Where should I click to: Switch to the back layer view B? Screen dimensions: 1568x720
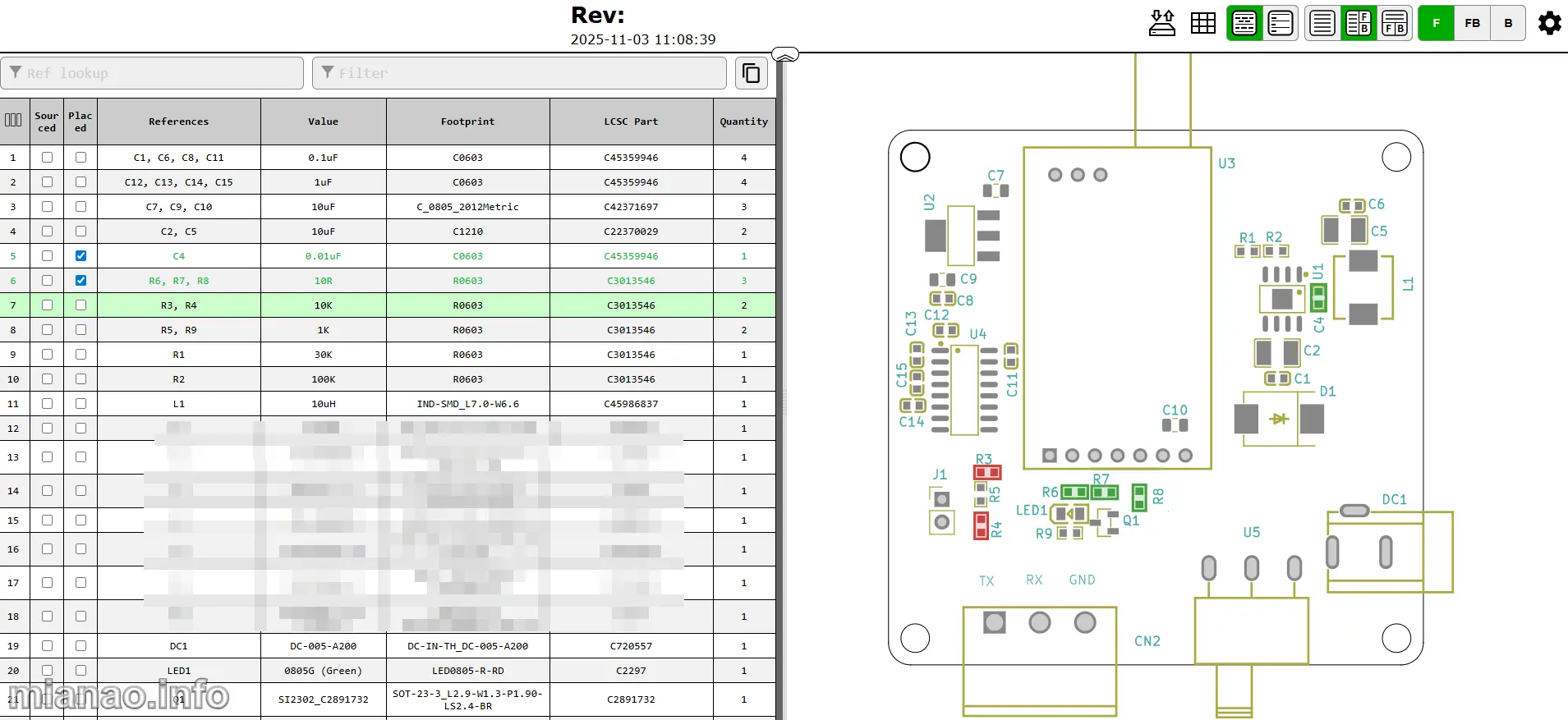(x=1508, y=23)
